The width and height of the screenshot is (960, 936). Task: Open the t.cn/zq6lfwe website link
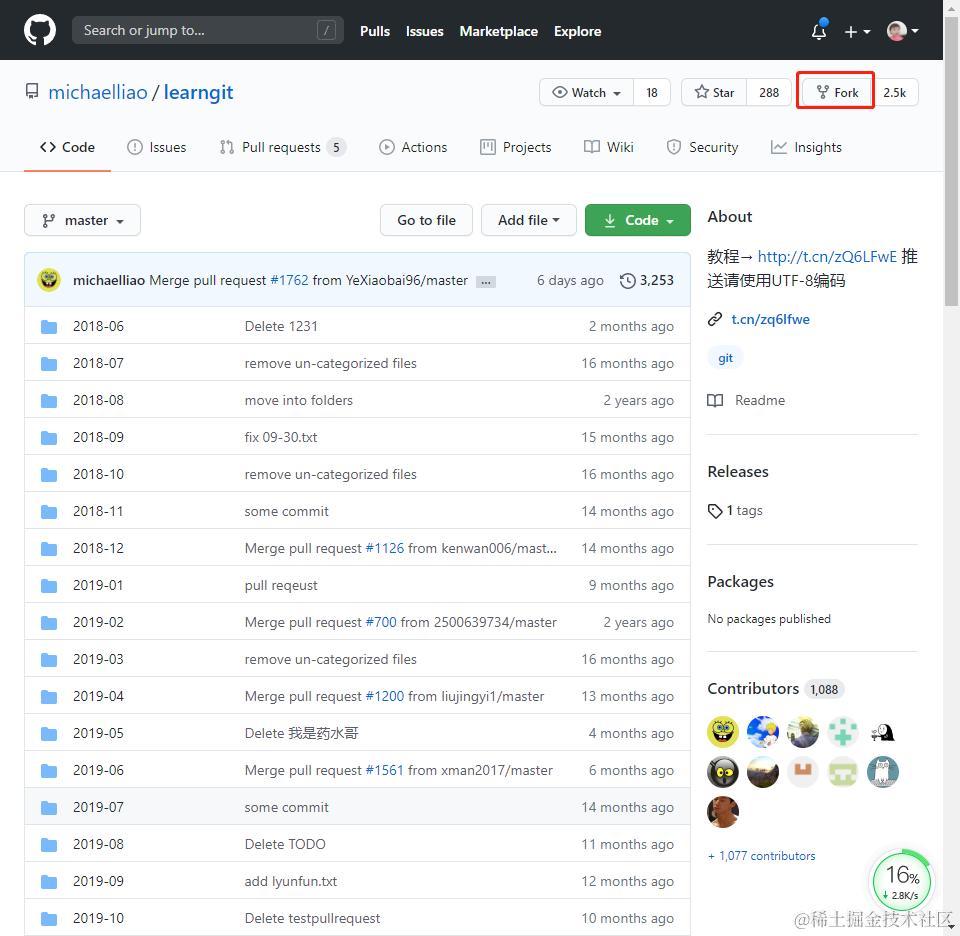click(x=770, y=320)
